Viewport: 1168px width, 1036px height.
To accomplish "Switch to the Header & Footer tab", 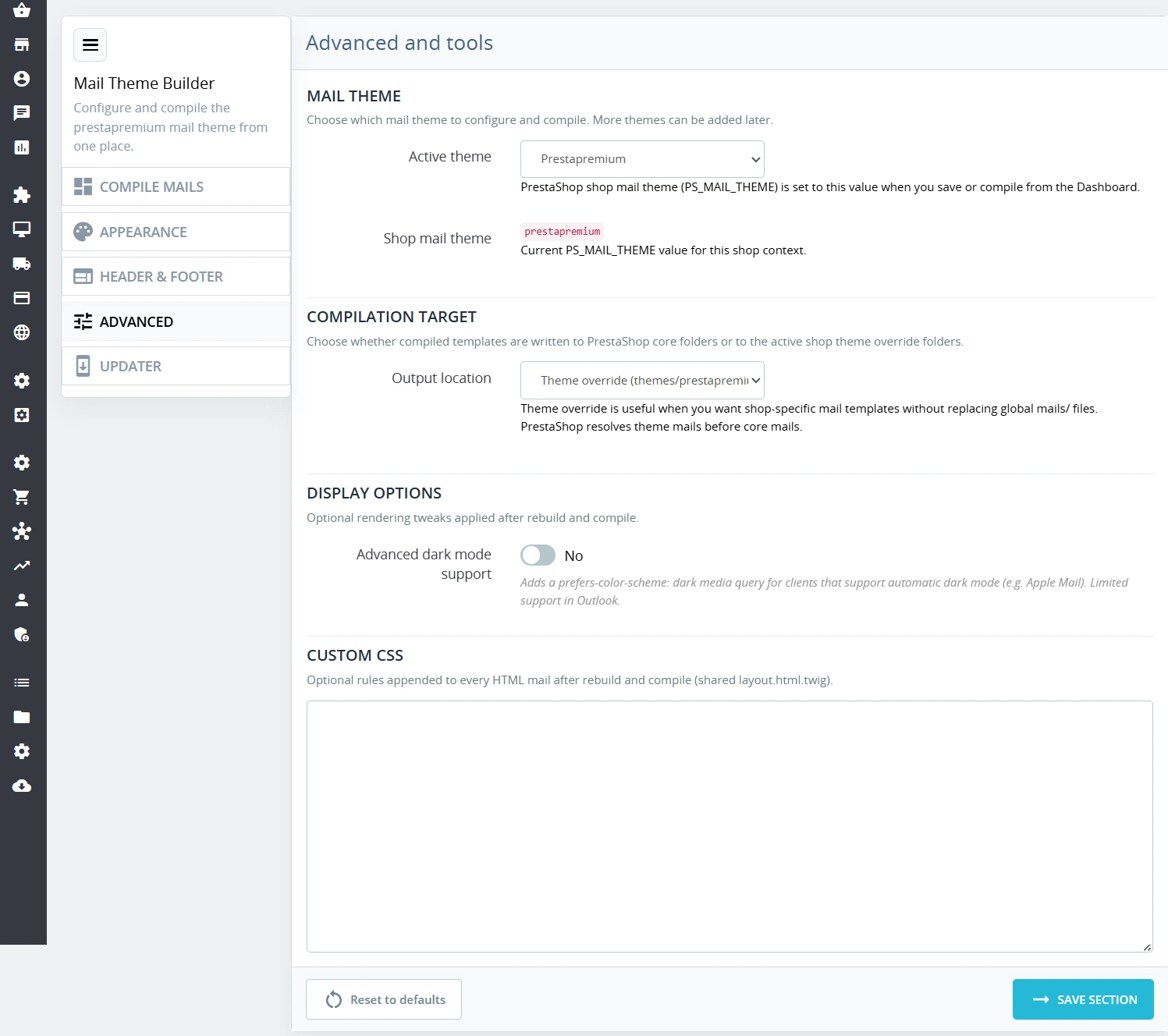I will coord(176,277).
